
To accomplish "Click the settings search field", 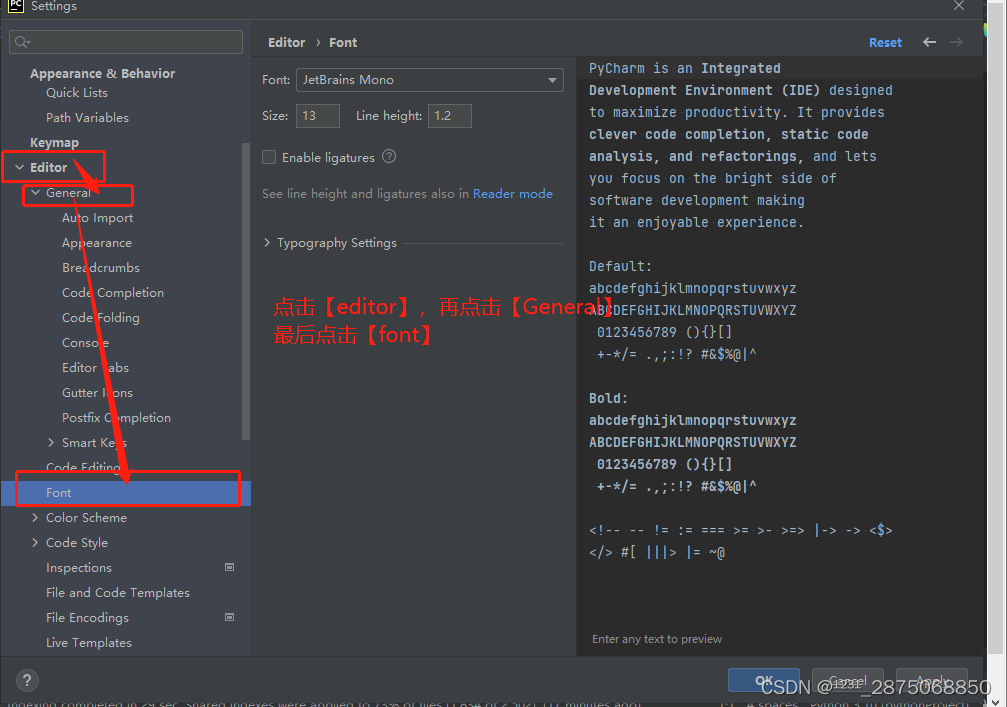I will tap(126, 42).
